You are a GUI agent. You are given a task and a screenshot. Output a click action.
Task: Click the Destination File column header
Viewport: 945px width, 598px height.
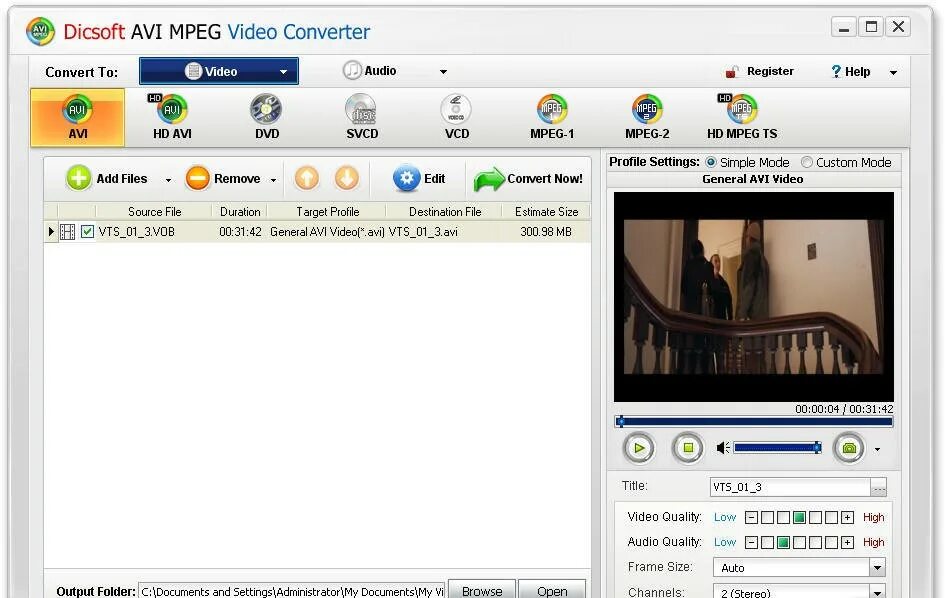(x=445, y=212)
